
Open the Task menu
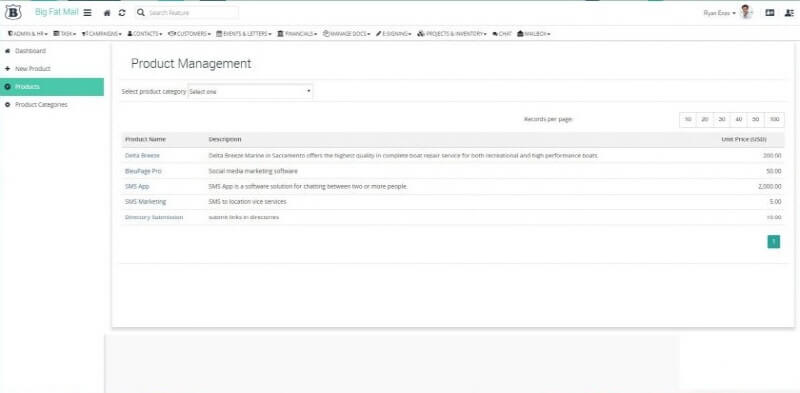[x=65, y=34]
